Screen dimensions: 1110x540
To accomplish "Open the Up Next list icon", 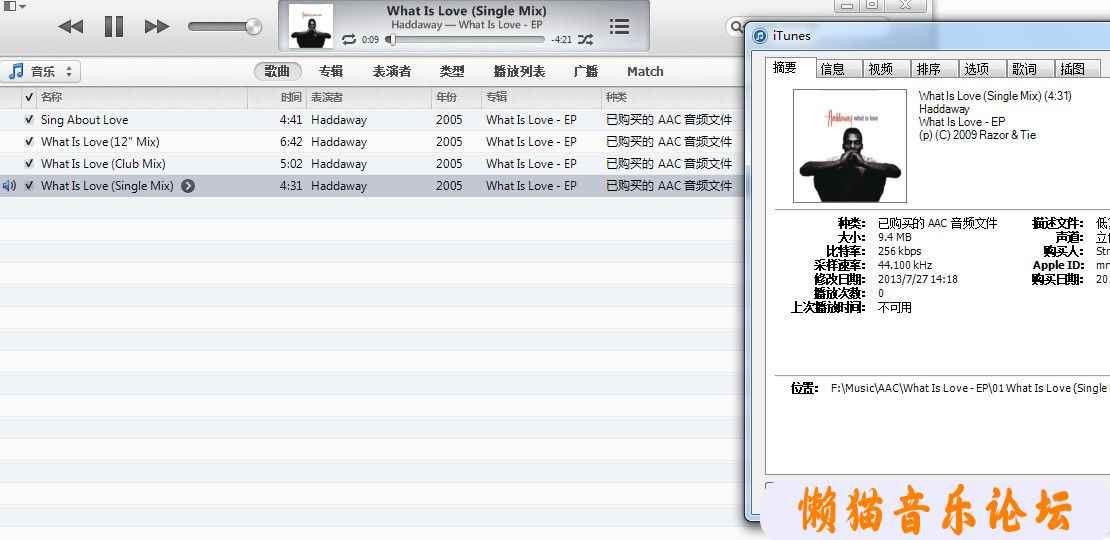I will point(619,27).
